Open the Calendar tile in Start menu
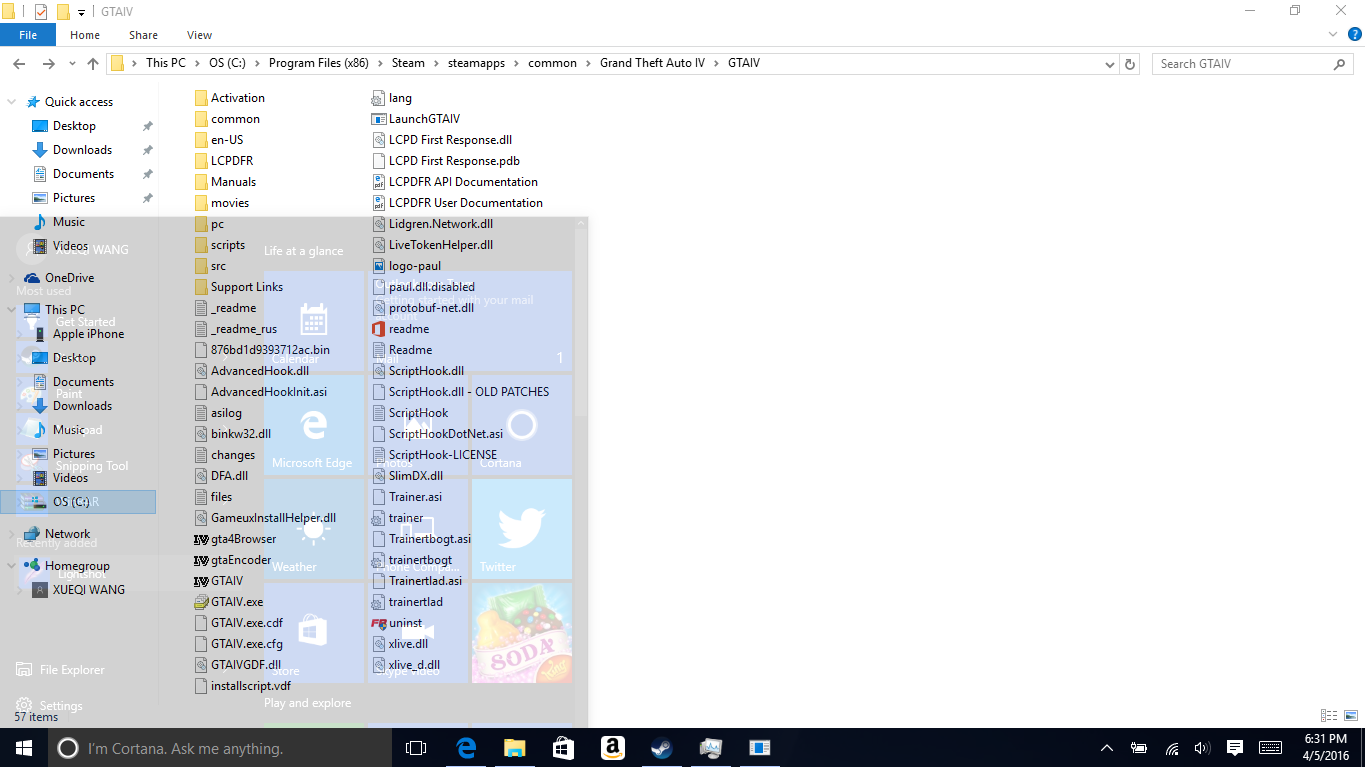1365x767 pixels. coord(314,321)
